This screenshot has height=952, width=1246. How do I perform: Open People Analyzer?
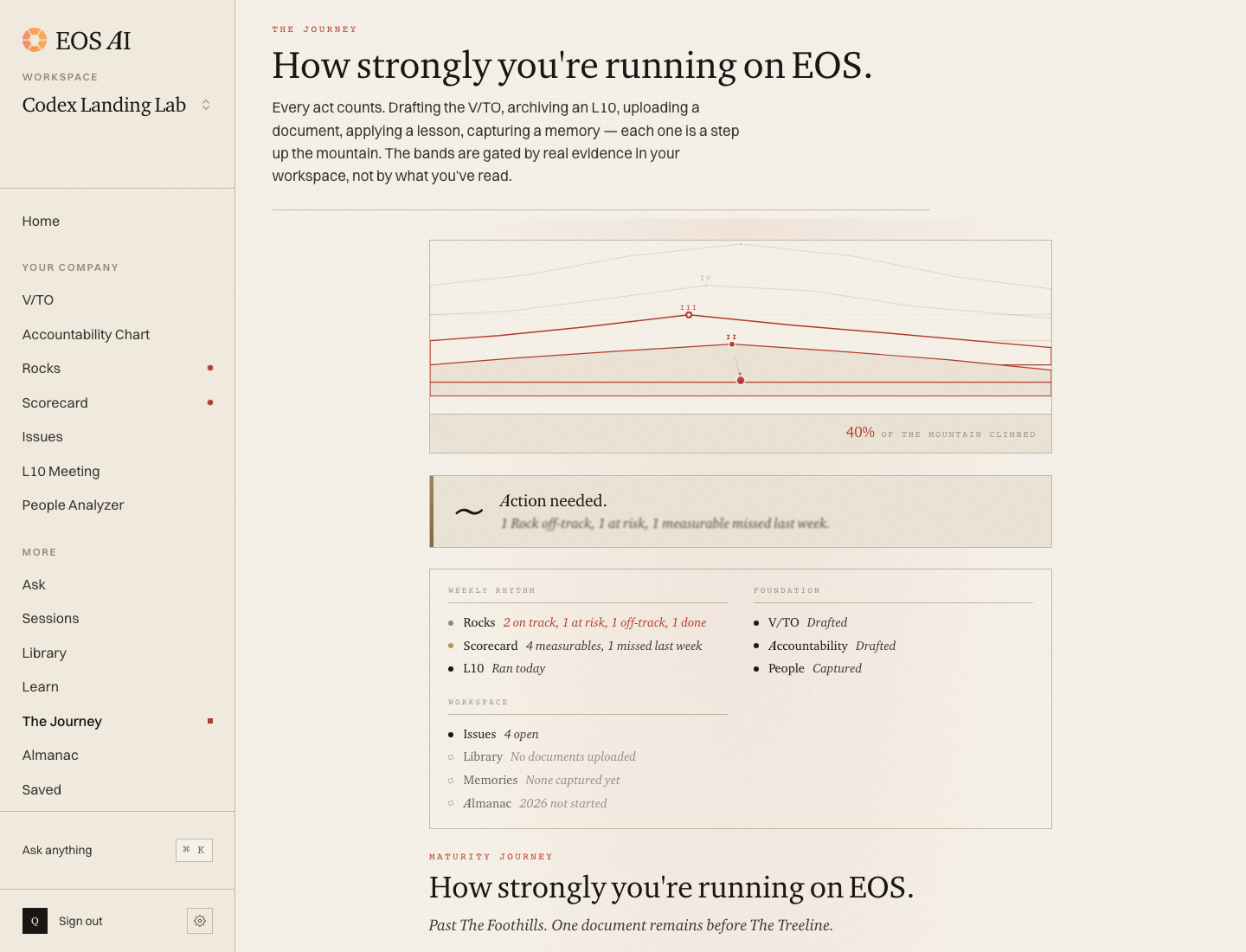74,505
